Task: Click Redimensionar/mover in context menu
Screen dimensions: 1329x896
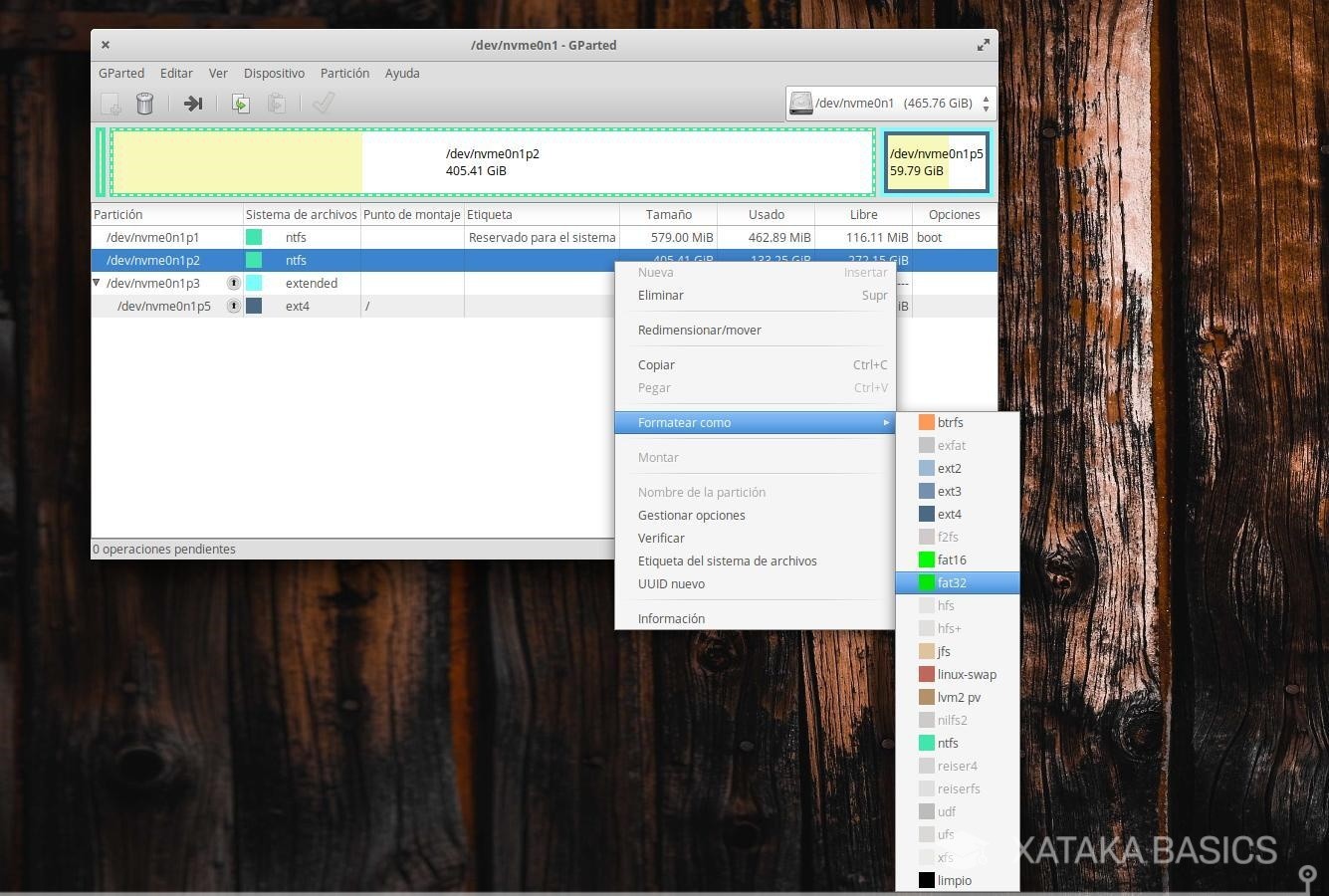Action: [699, 331]
